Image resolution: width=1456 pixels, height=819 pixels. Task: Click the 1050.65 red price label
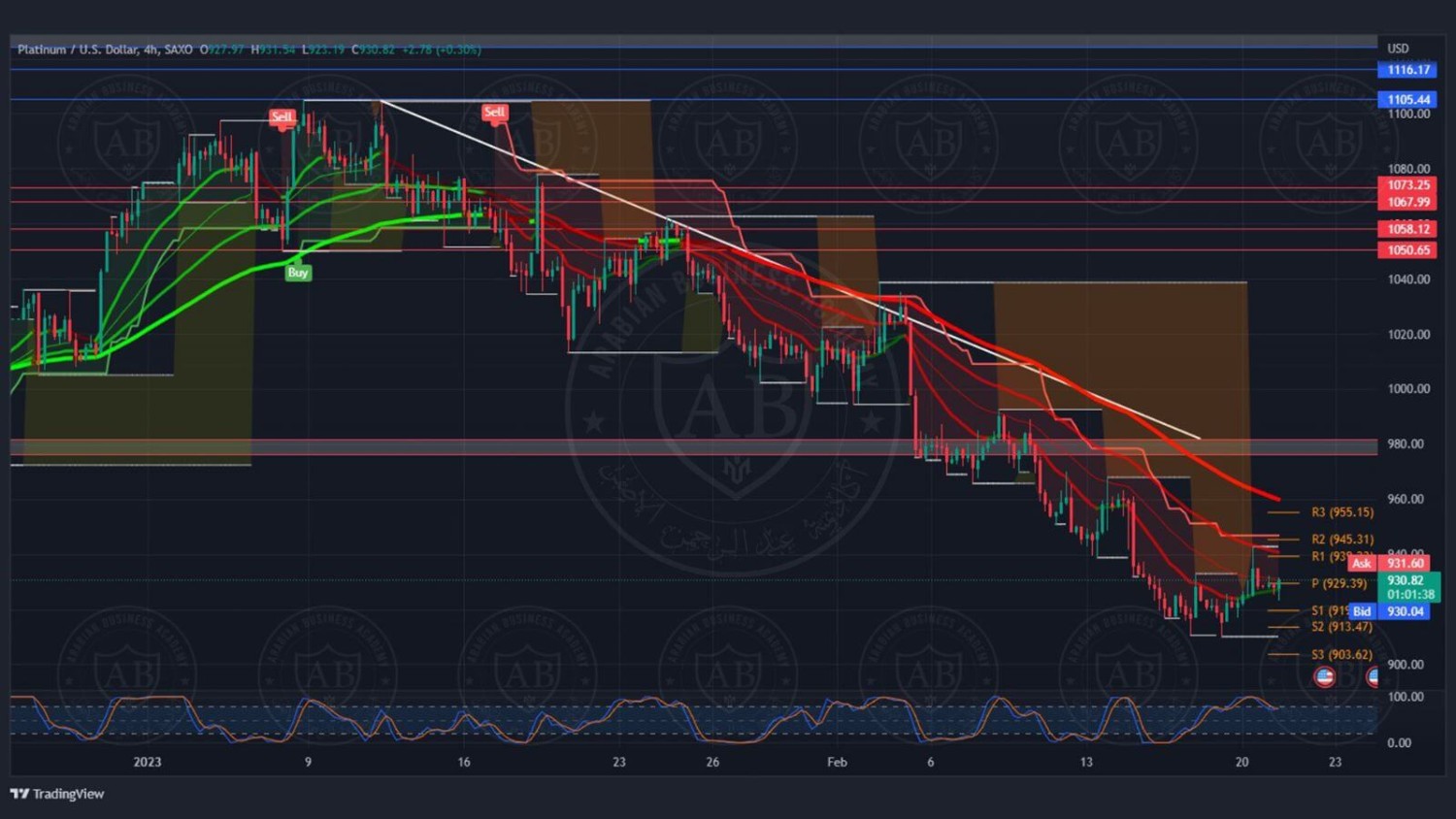(1407, 250)
